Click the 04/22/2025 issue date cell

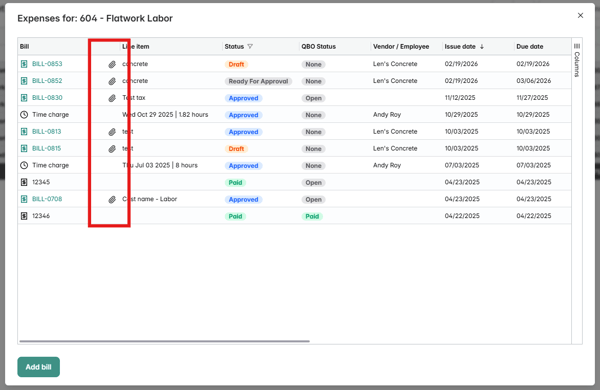point(462,216)
